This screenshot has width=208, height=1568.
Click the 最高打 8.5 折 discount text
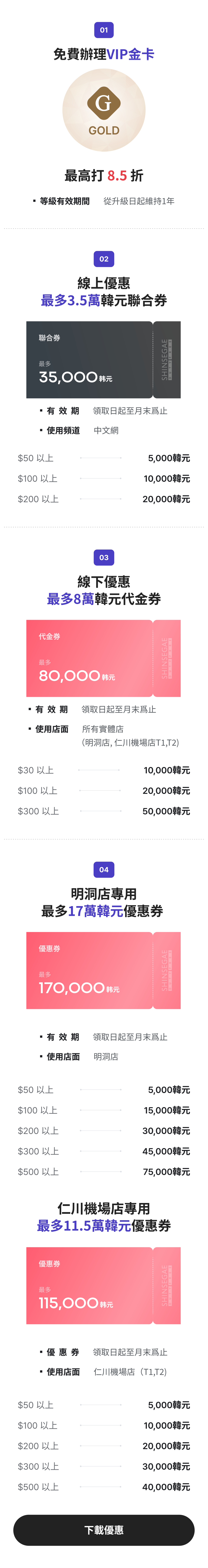pos(104,175)
